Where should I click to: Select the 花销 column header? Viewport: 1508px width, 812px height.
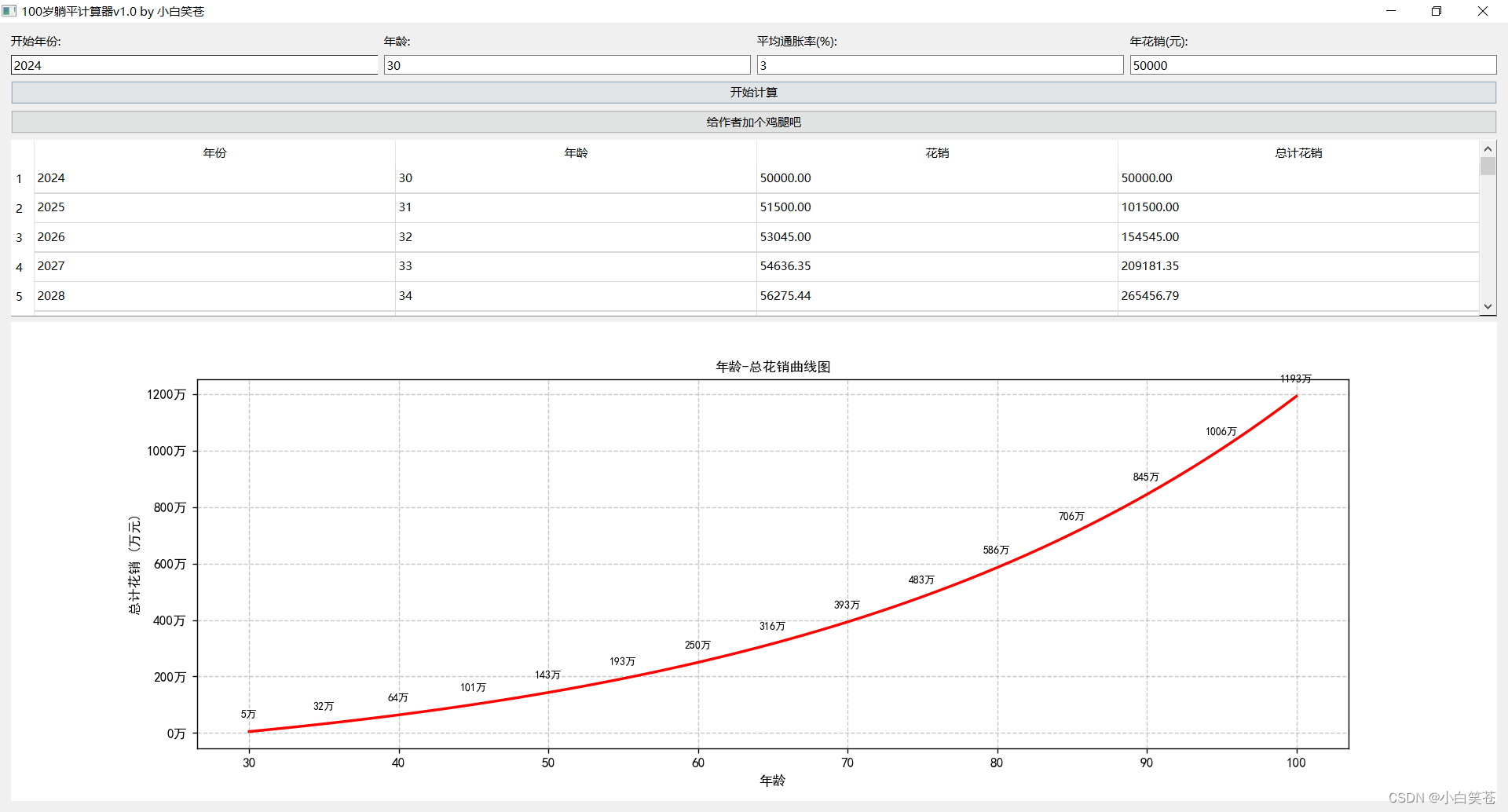pyautogui.click(x=937, y=153)
